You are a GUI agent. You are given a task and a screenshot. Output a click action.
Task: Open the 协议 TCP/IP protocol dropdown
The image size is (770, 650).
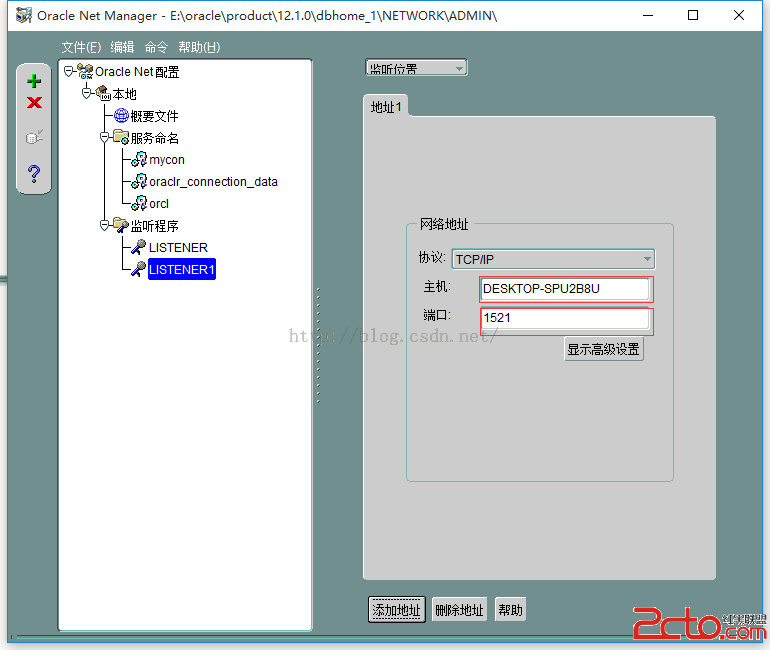(553, 259)
